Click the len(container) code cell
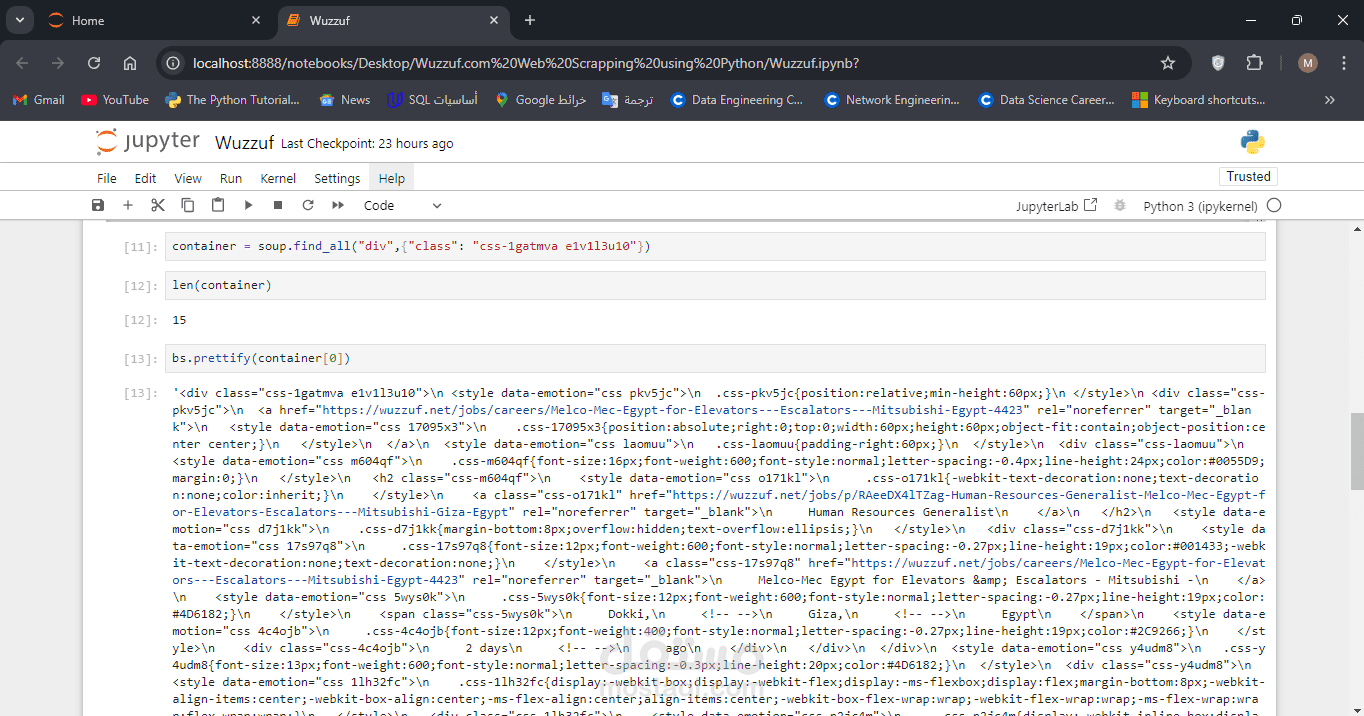This screenshot has width=1364, height=716. (x=716, y=285)
